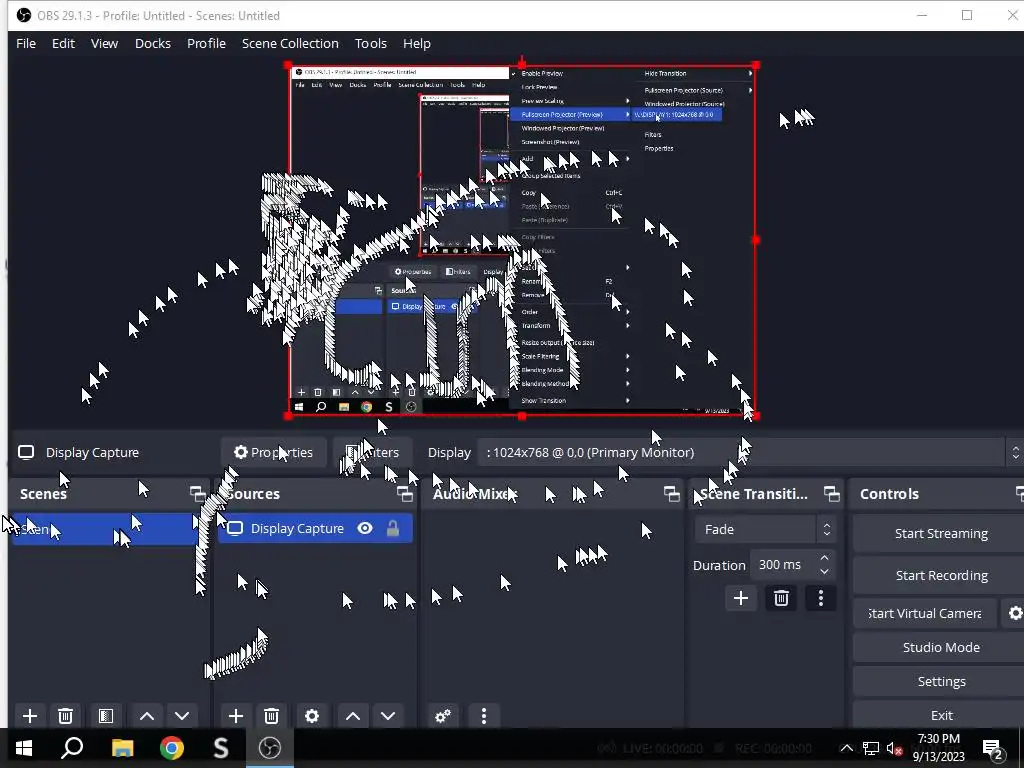Image resolution: width=1024 pixels, height=768 pixels.
Task: Click the taskbar clock 7:30 PM
Action: tap(938, 748)
